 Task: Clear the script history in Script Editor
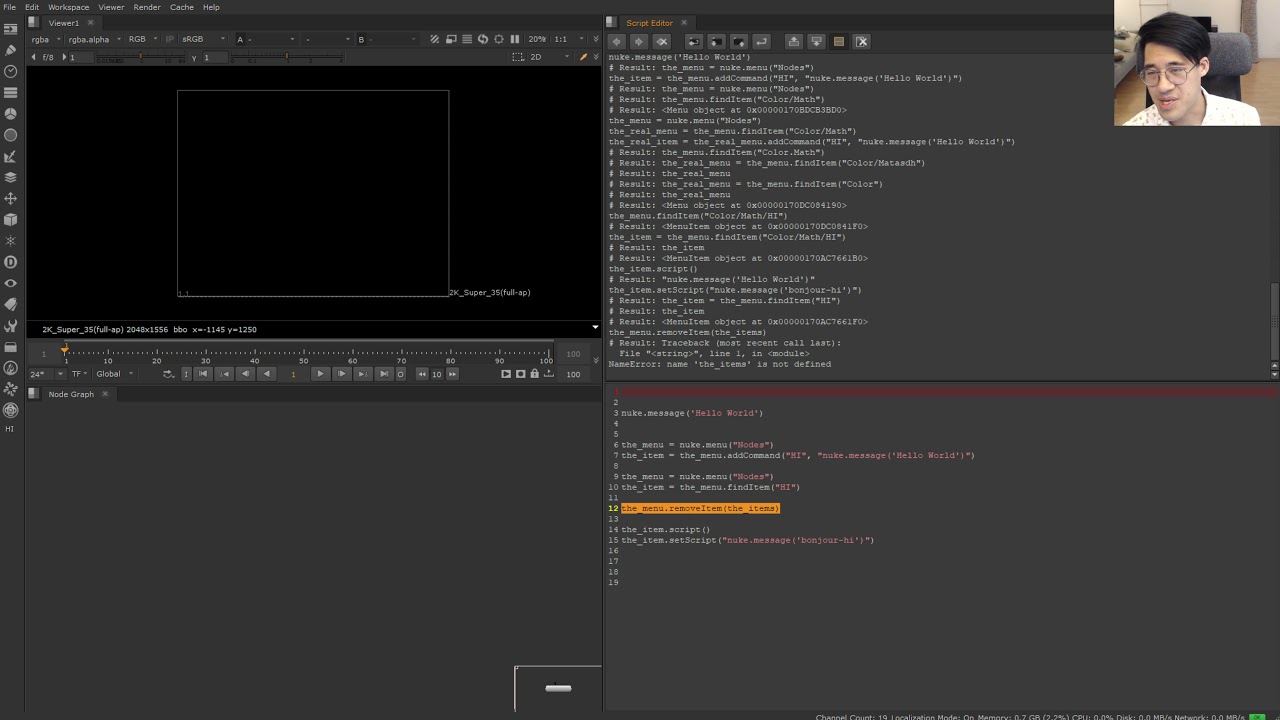(x=662, y=41)
